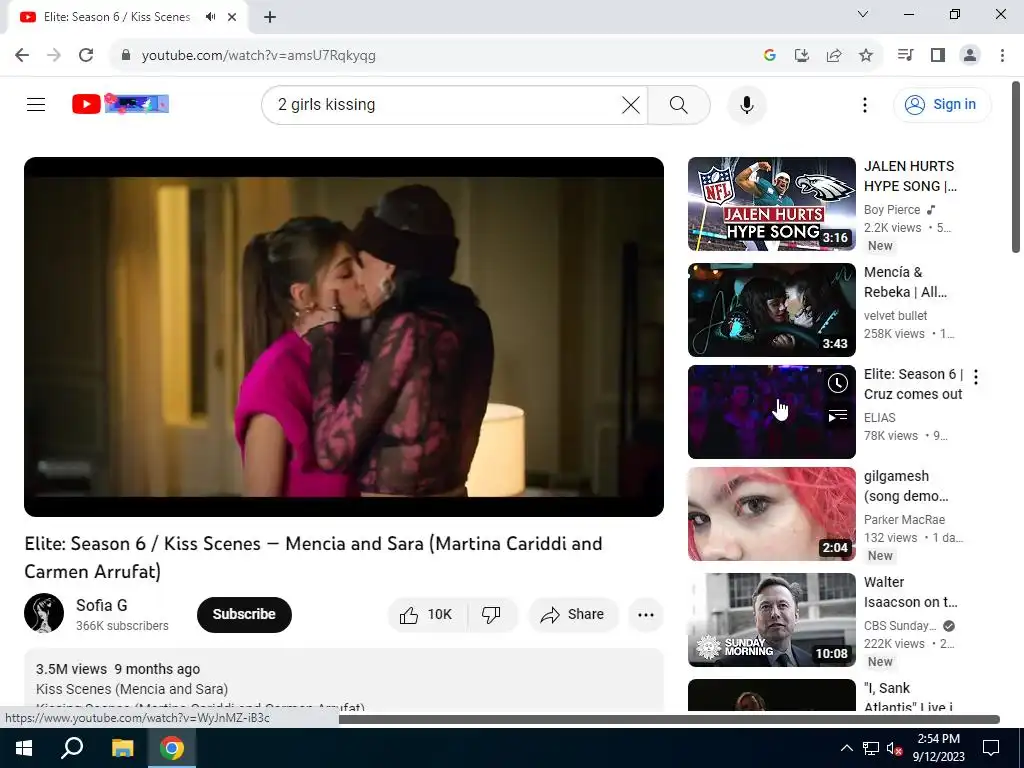Viewport: 1024px width, 768px height.
Task: Click the browser back arrow
Action: click(22, 56)
